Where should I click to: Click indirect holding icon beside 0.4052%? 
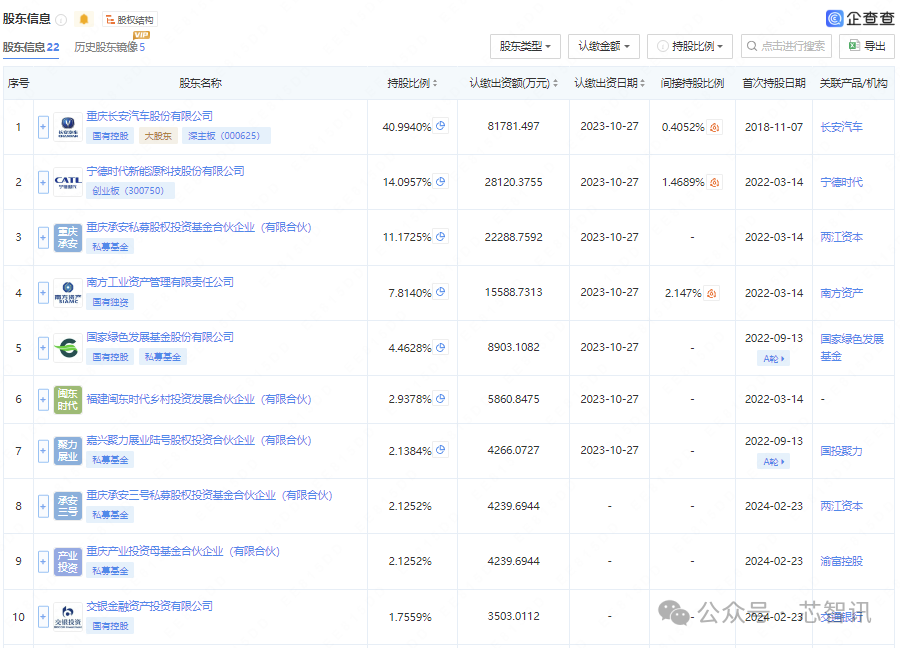pos(715,127)
